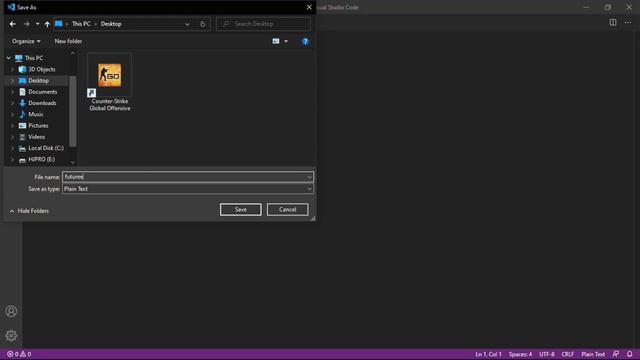This screenshot has height=360, width=640.
Task: Click the navigation pane scrollbar thumb
Action: point(73,111)
